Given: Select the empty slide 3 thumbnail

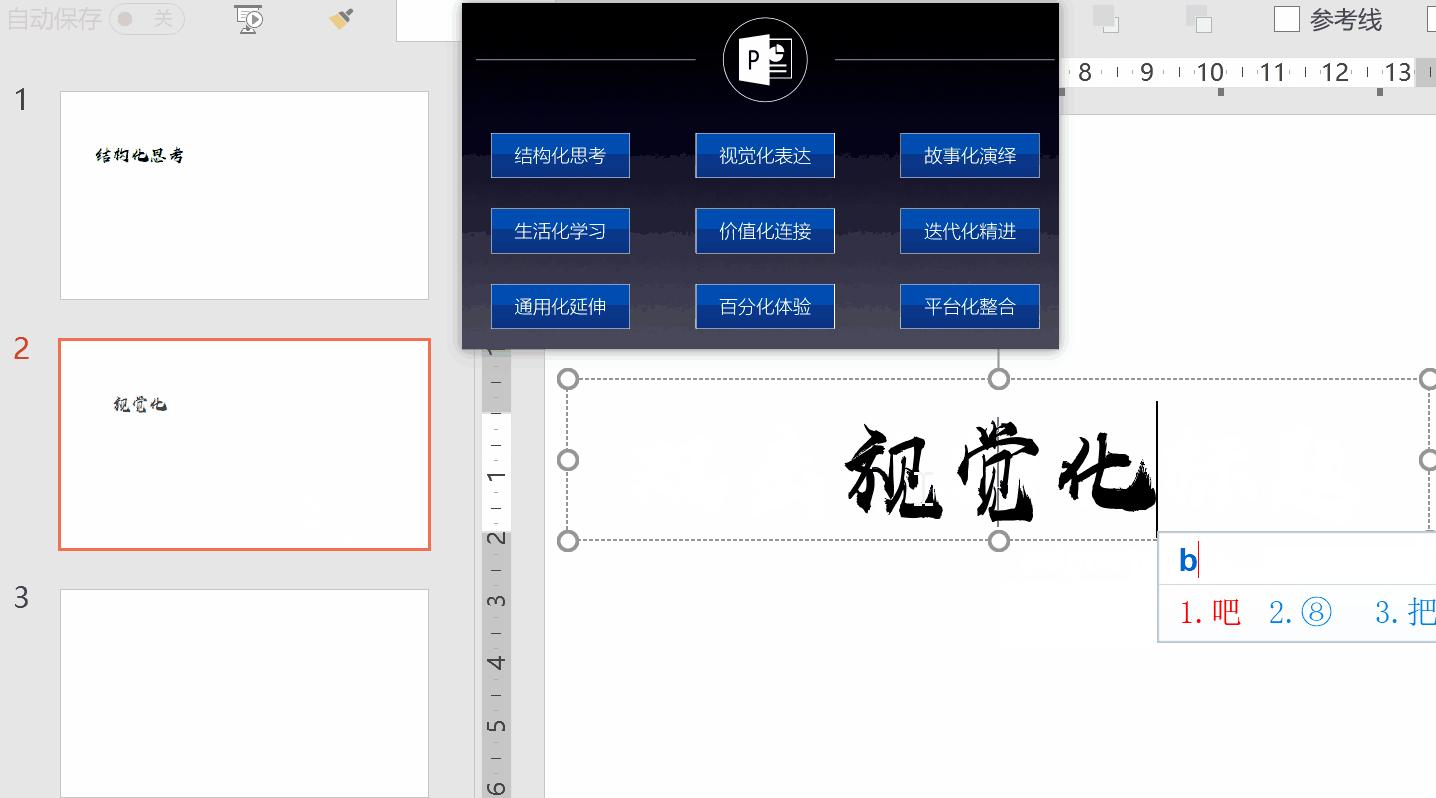Looking at the screenshot, I should pos(244,690).
